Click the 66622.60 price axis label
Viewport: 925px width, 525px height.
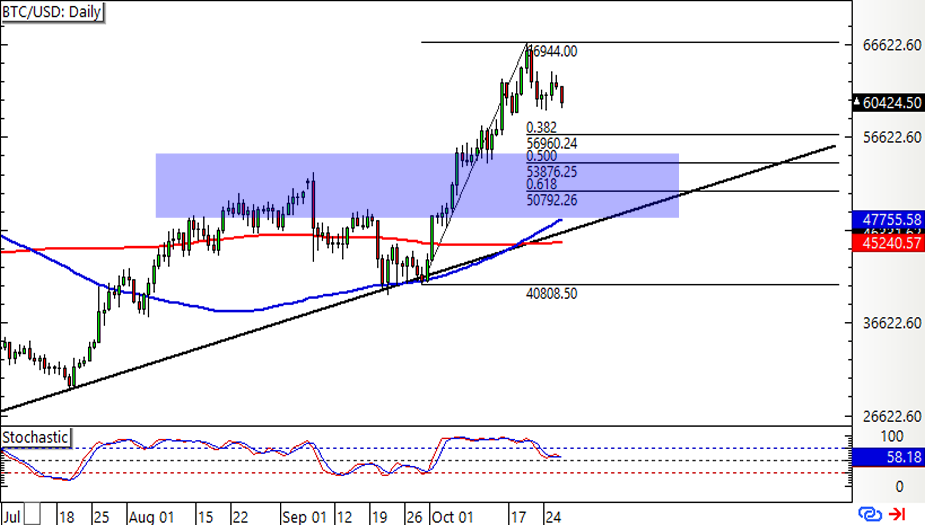(x=891, y=45)
